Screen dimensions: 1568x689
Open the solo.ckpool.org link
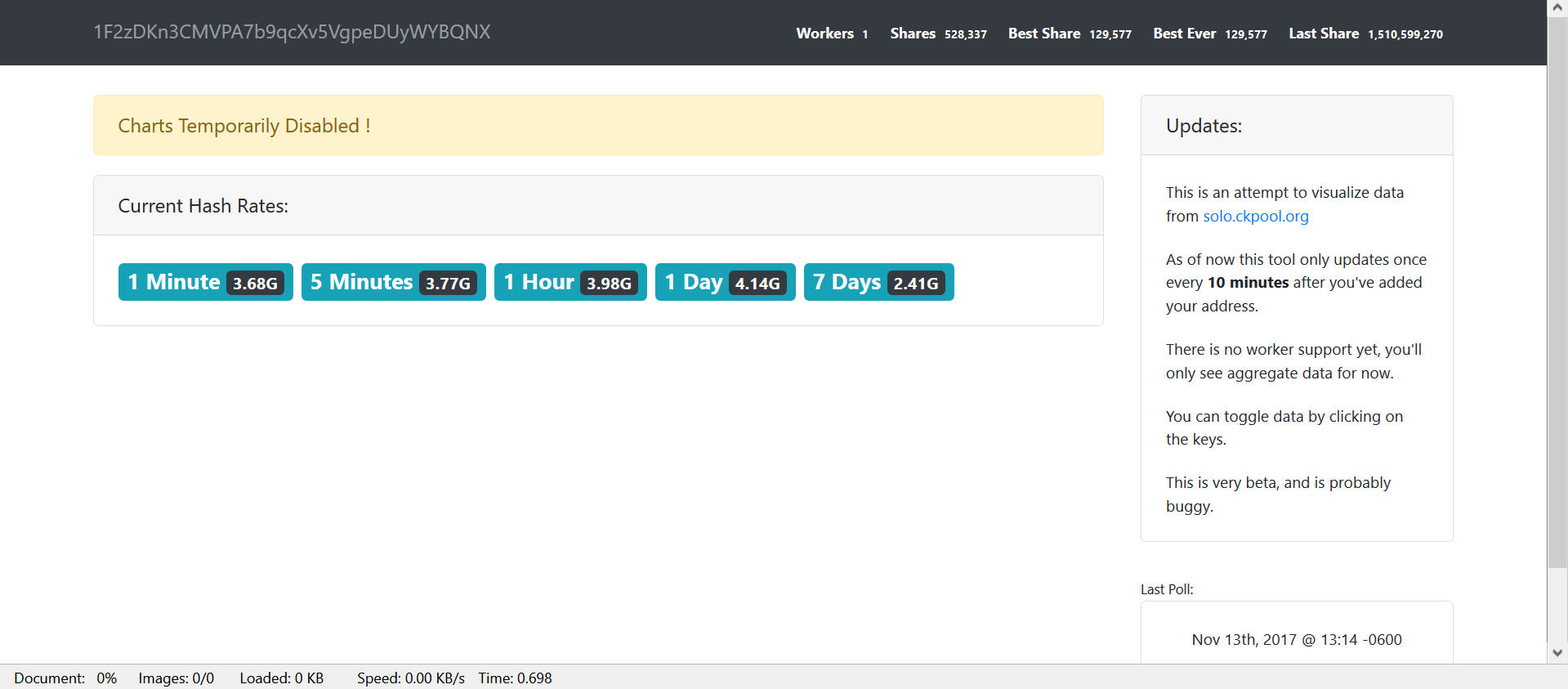[x=1255, y=217]
